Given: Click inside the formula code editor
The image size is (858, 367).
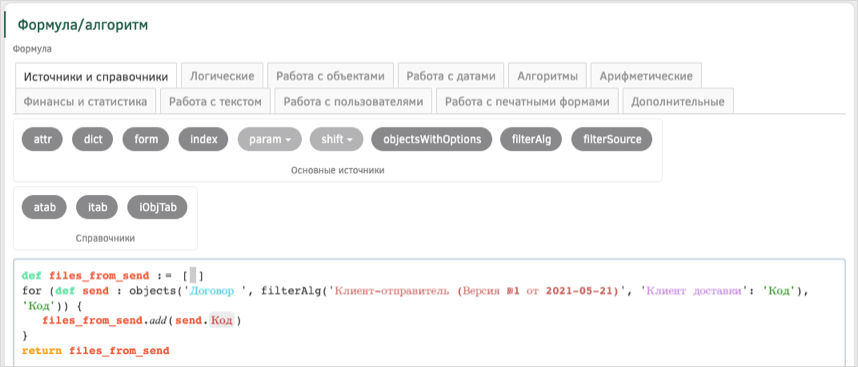Looking at the screenshot, I should pos(430,312).
